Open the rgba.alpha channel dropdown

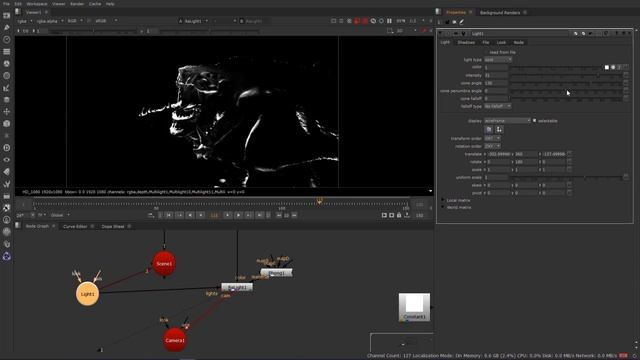pos(50,21)
